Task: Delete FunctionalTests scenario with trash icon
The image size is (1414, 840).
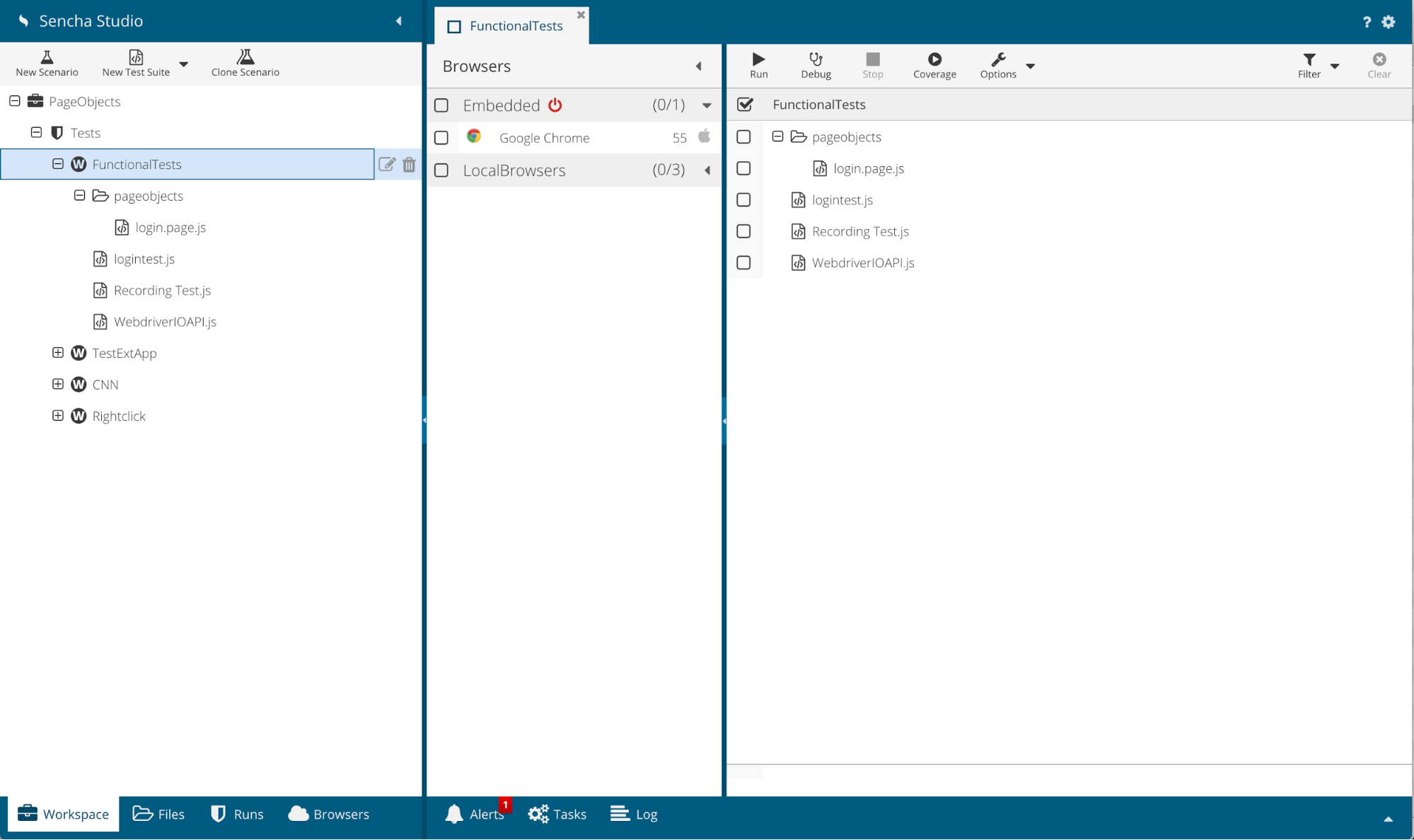Action: click(409, 164)
